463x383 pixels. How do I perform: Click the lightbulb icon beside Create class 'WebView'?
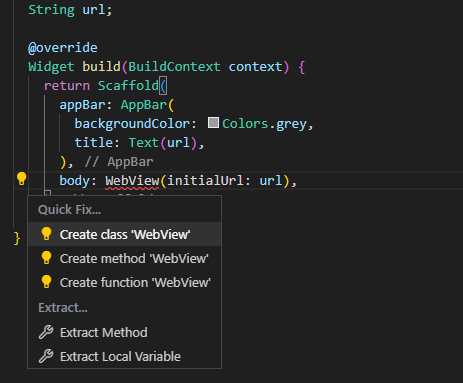coord(46,234)
